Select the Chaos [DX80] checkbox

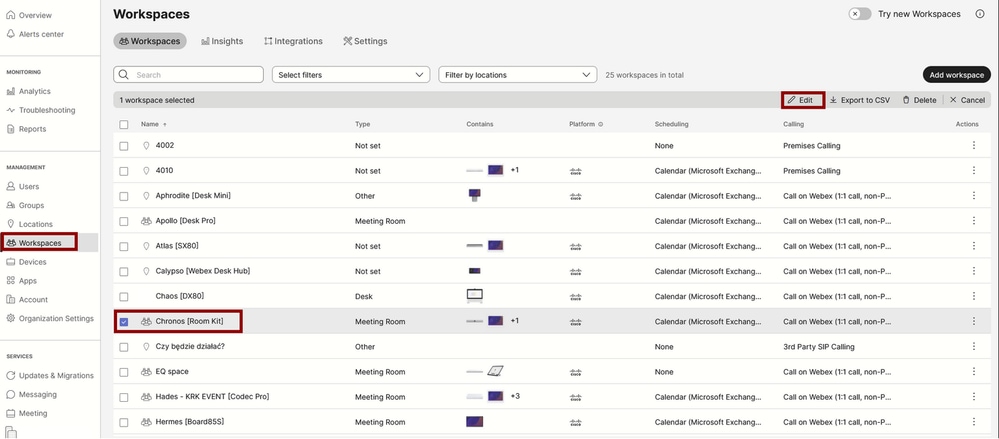[124, 296]
